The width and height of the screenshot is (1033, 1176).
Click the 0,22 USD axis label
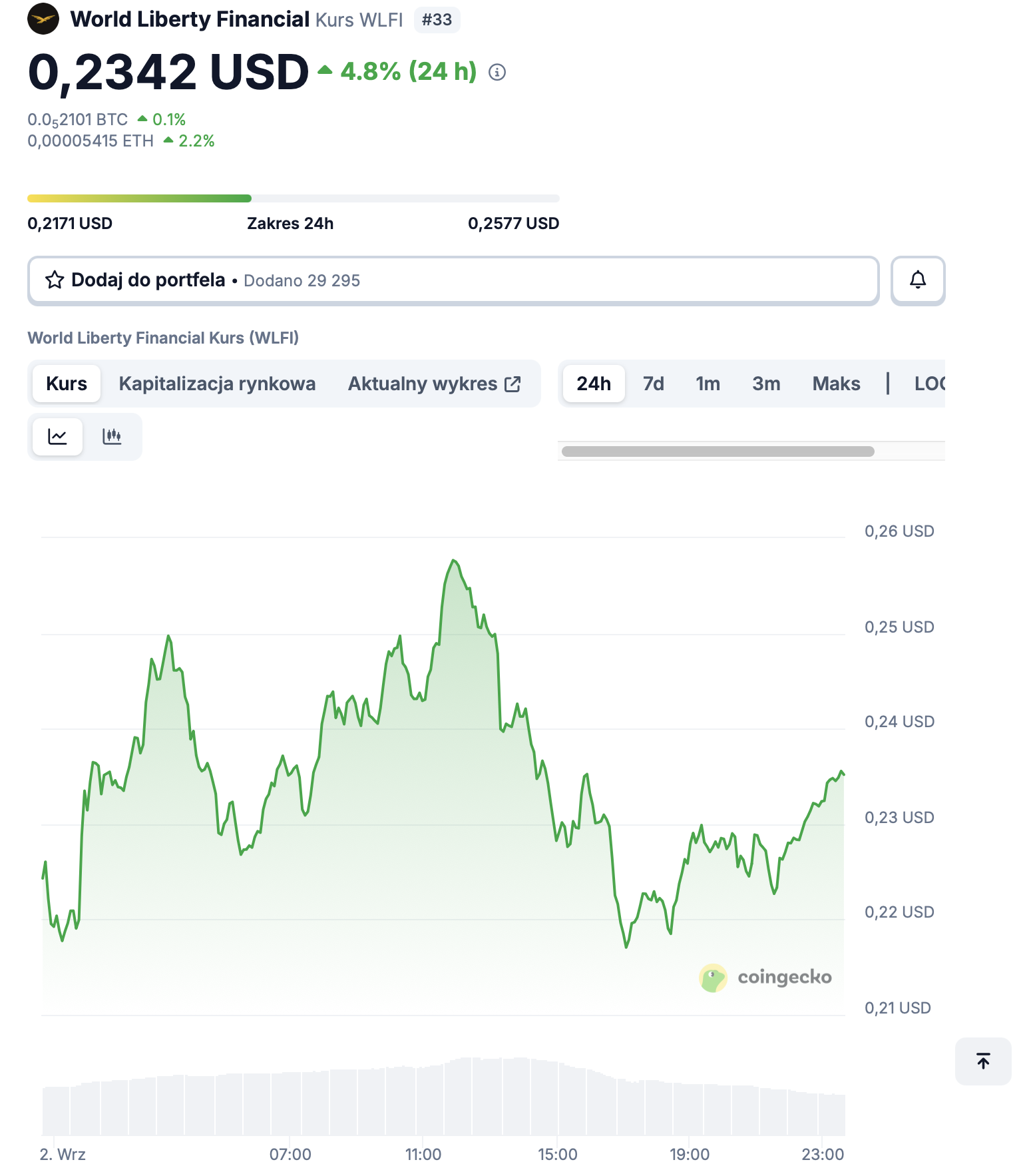[x=899, y=912]
